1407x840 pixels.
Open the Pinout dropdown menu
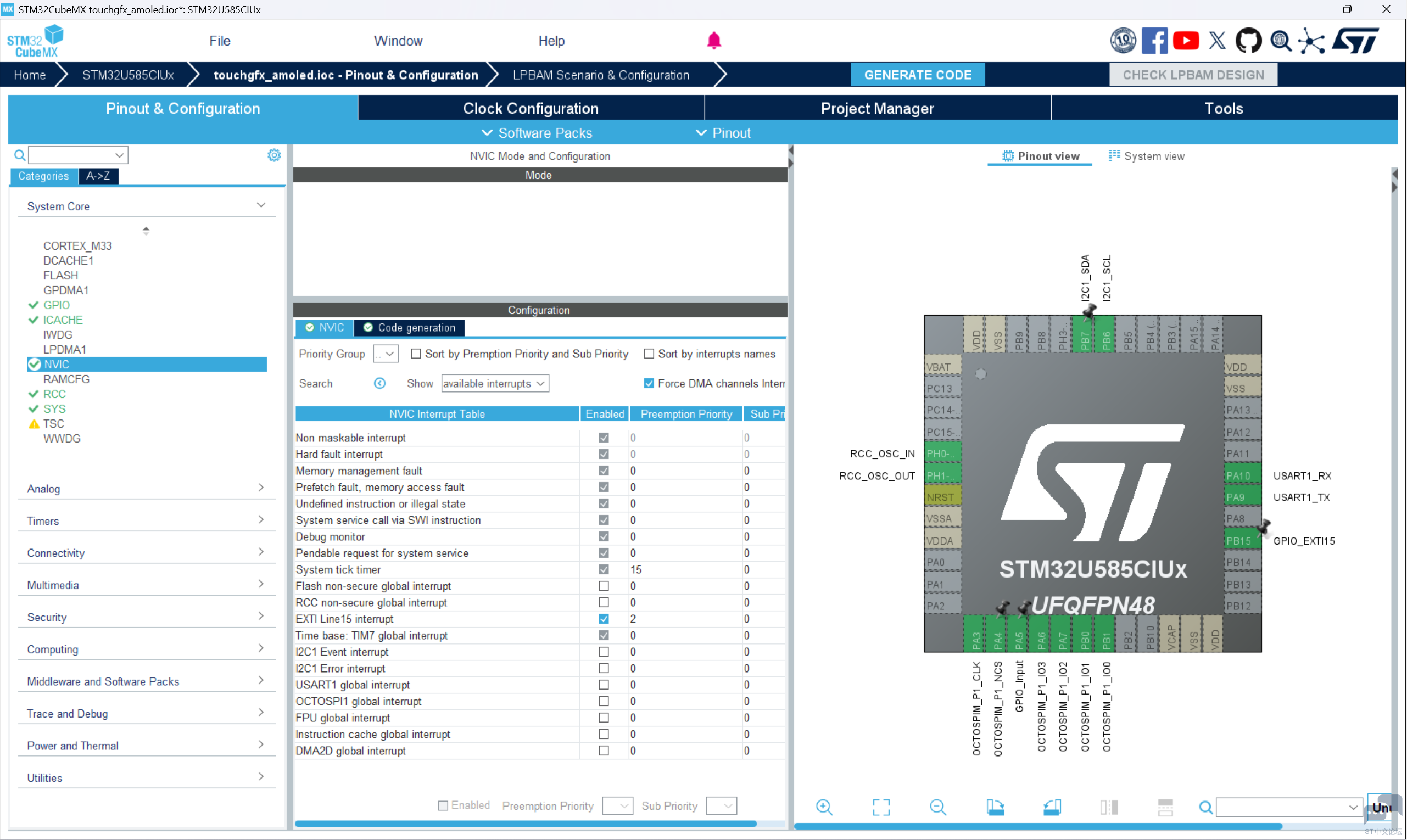point(723,133)
